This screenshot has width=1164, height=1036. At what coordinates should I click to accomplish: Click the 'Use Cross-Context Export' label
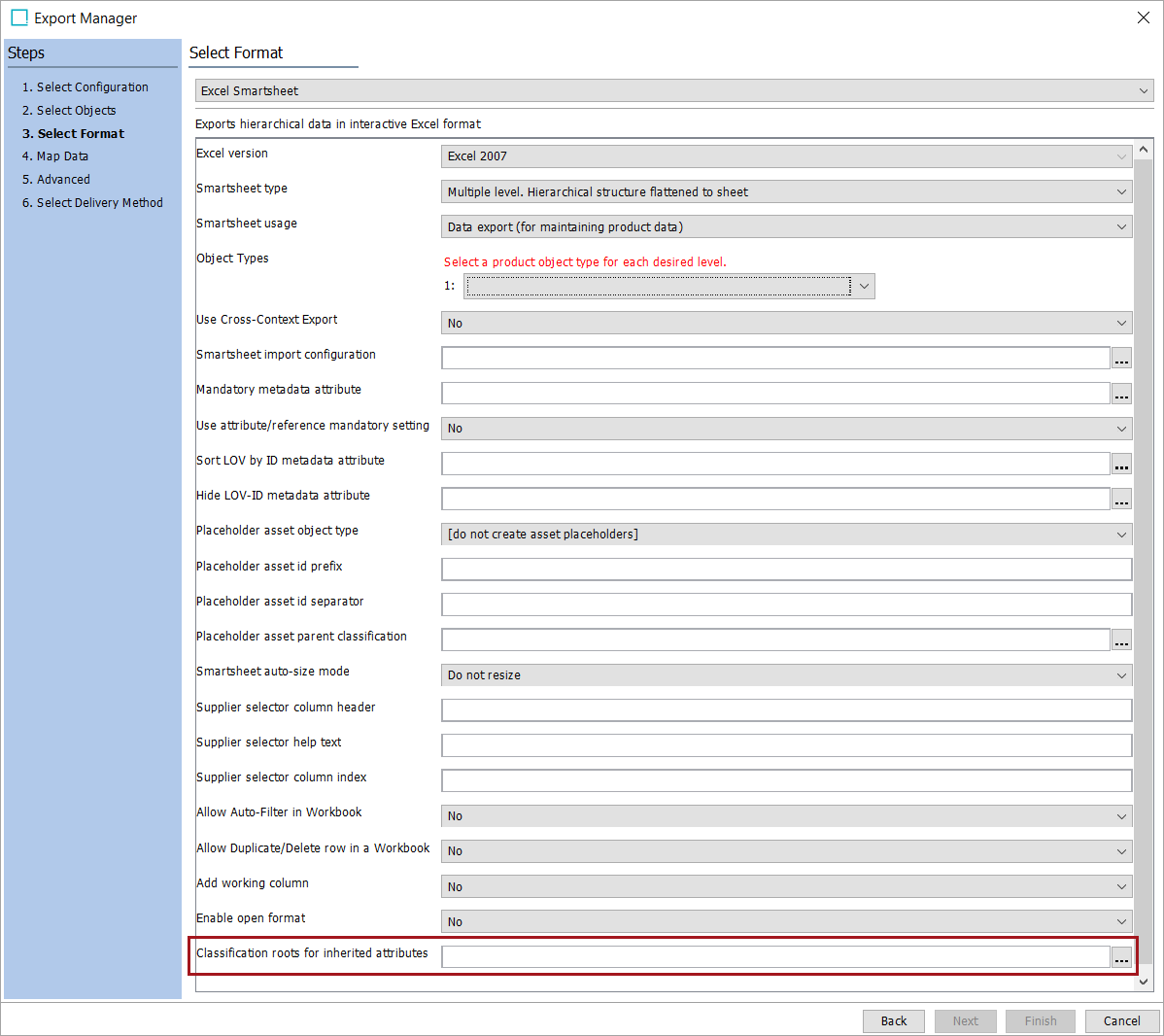[x=266, y=320]
